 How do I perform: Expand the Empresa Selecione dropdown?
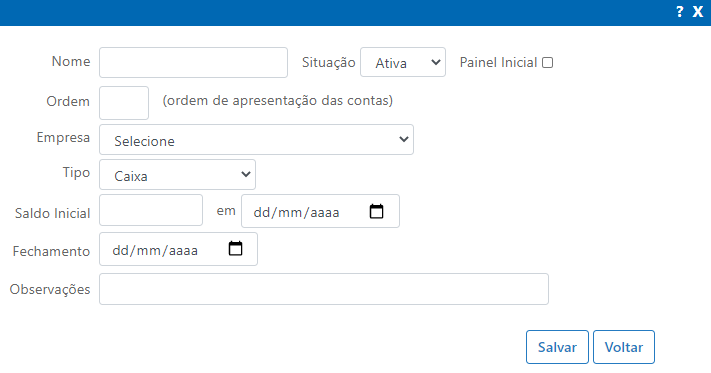(x=256, y=140)
